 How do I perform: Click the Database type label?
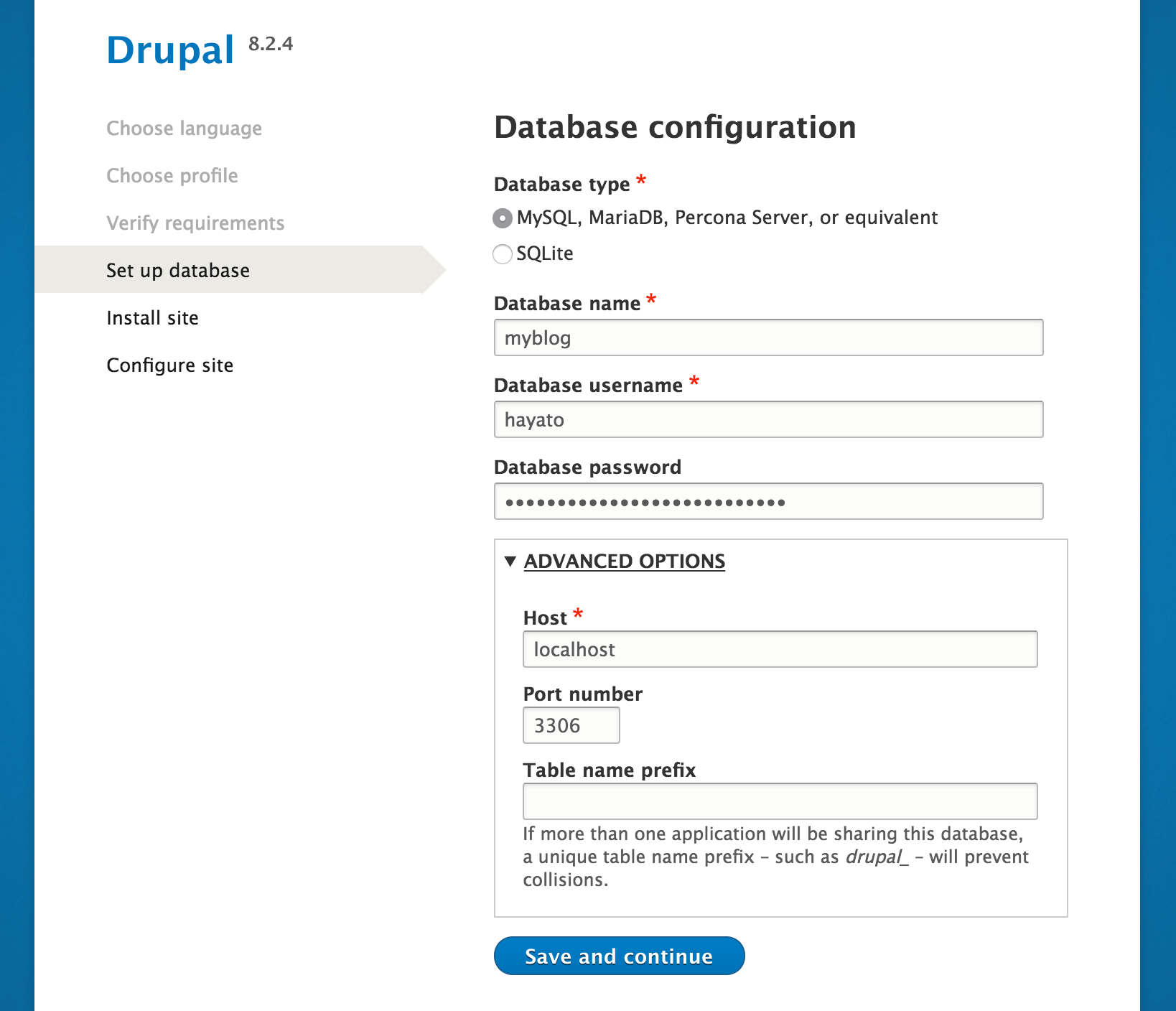pos(561,185)
